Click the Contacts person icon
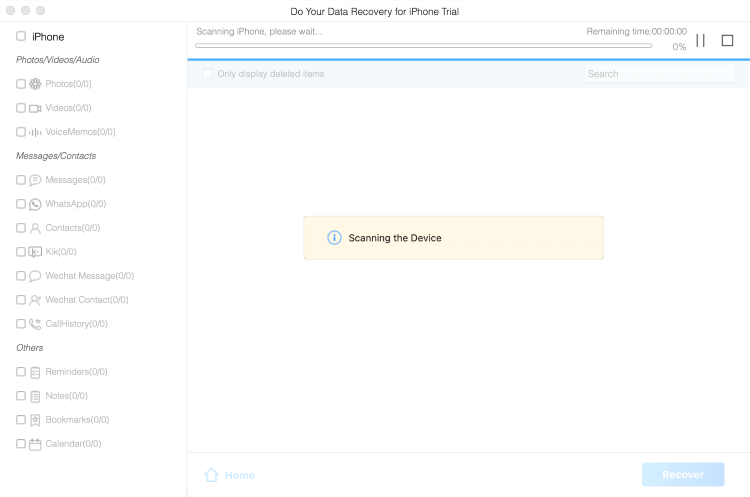The image size is (750, 497). 35,228
